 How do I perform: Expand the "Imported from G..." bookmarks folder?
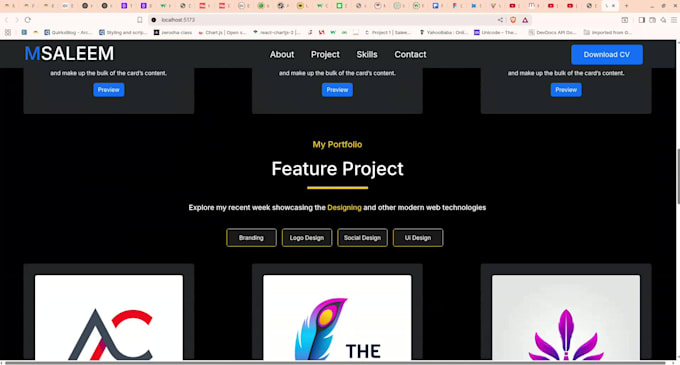coord(608,33)
